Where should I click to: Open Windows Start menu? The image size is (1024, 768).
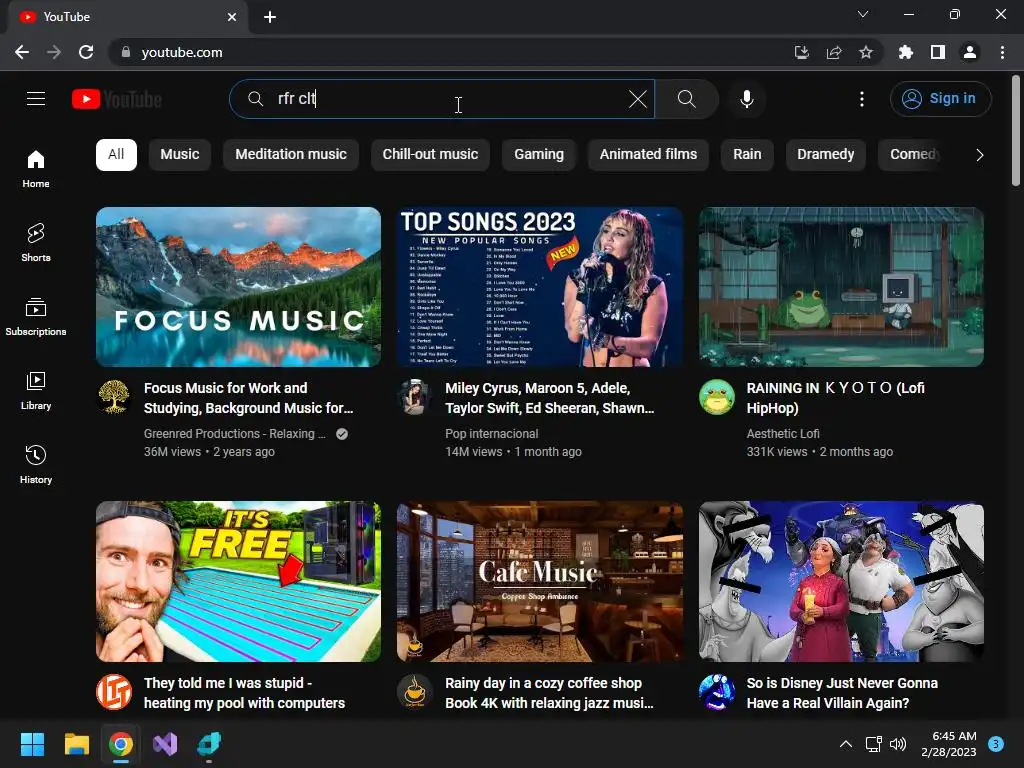(32, 744)
